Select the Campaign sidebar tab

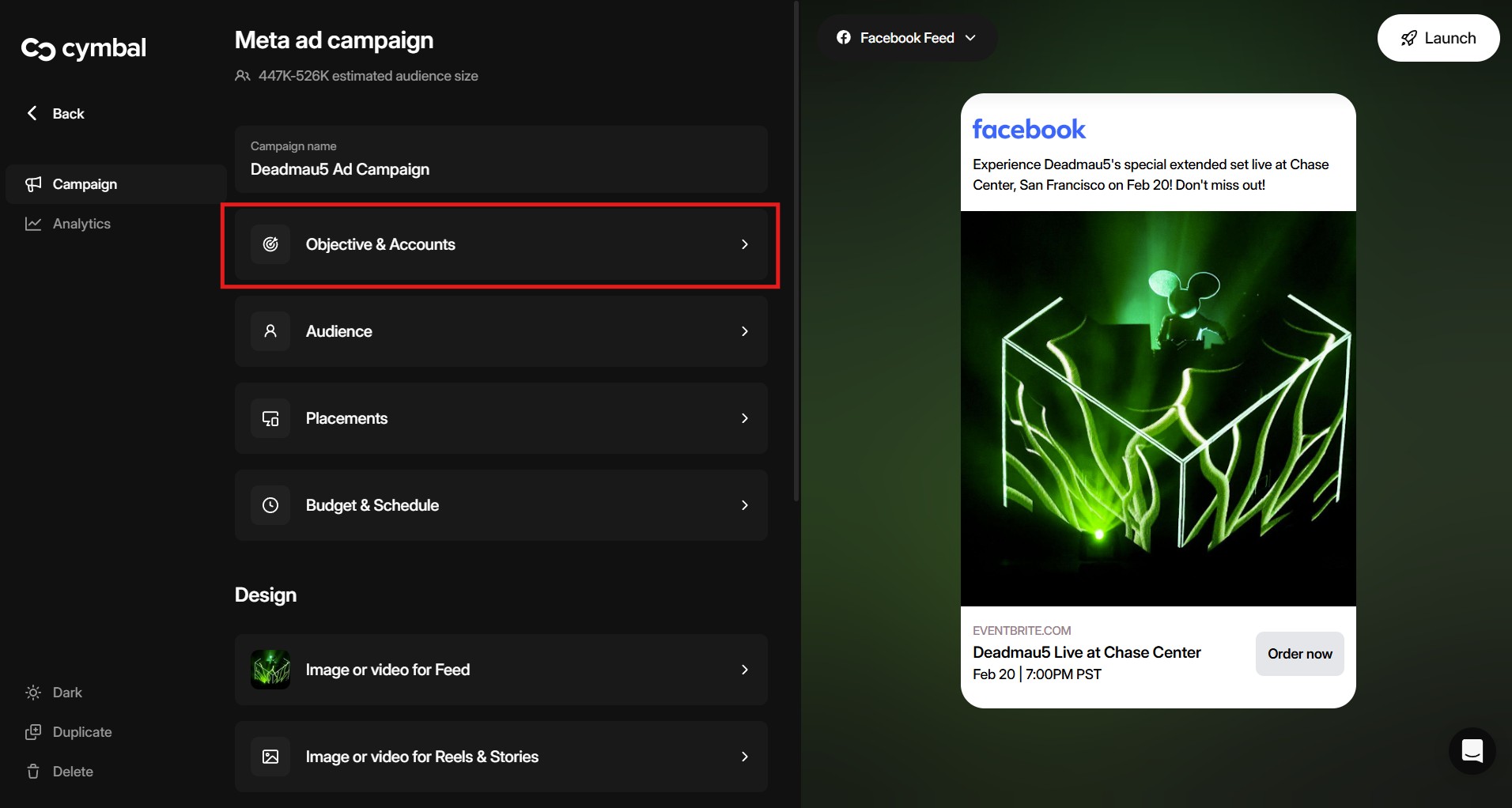[85, 184]
